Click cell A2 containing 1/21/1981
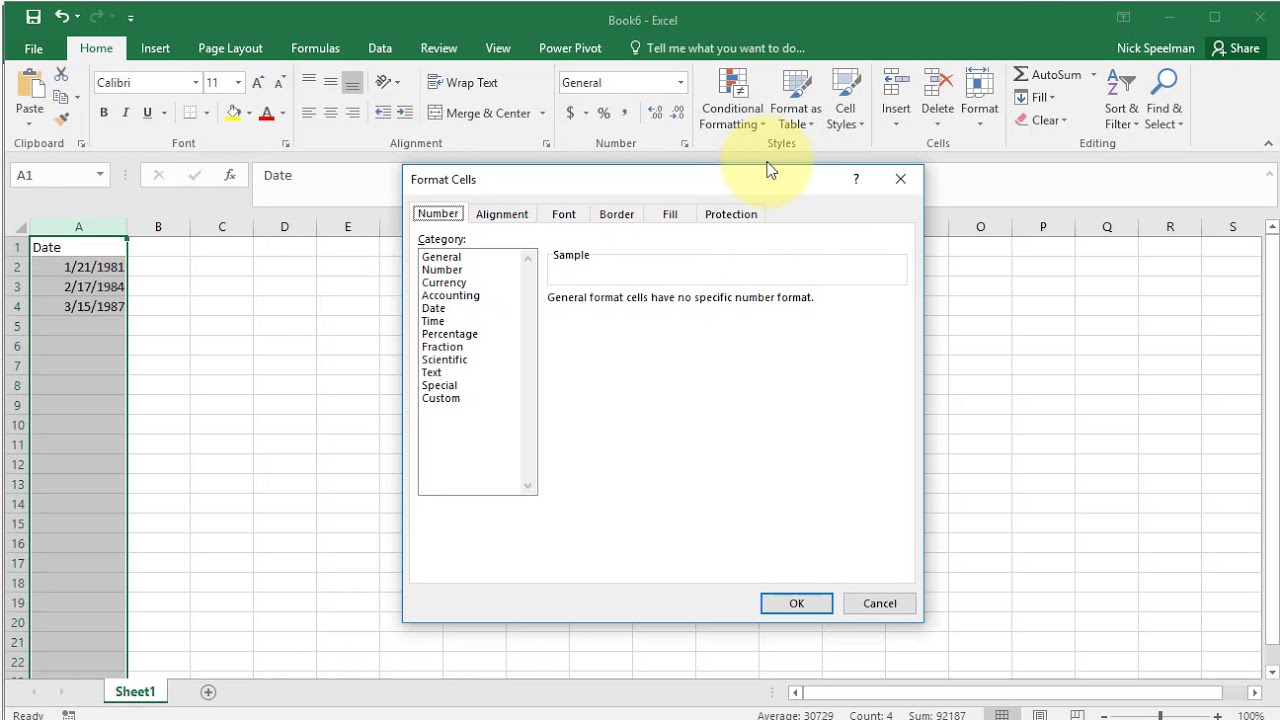The height and width of the screenshot is (720, 1280). (78, 267)
